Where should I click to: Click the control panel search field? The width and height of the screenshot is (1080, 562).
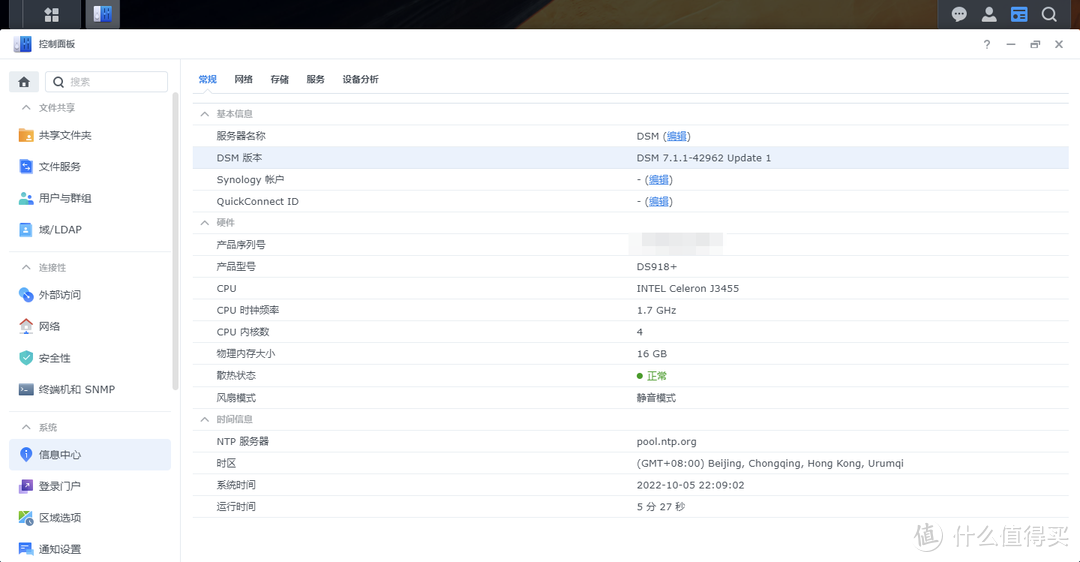[107, 82]
